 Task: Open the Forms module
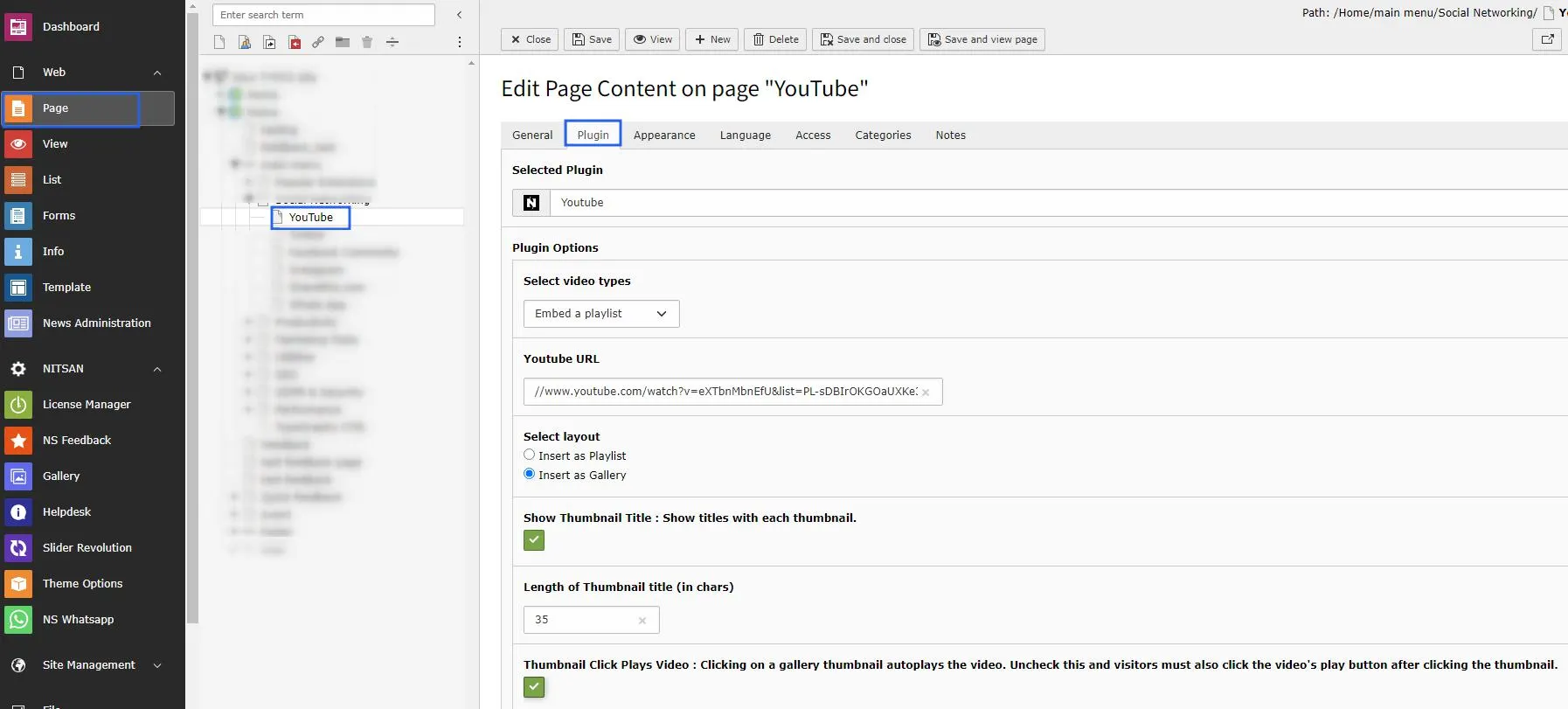coord(87,216)
